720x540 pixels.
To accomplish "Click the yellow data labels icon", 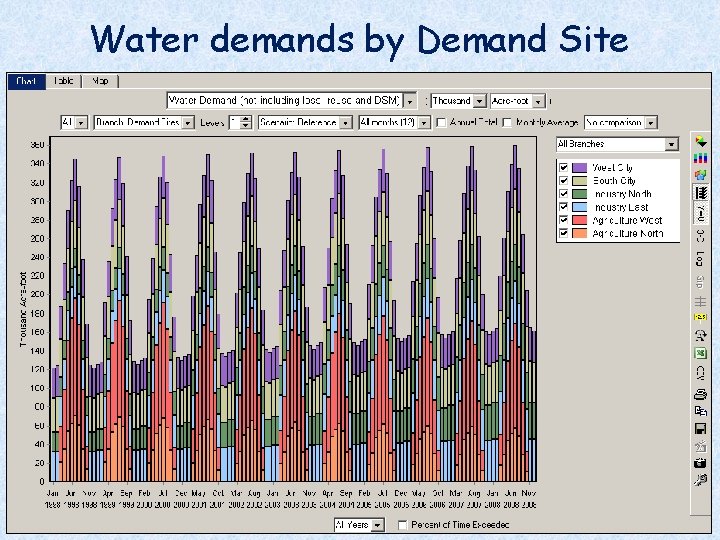I will tap(700, 317).
